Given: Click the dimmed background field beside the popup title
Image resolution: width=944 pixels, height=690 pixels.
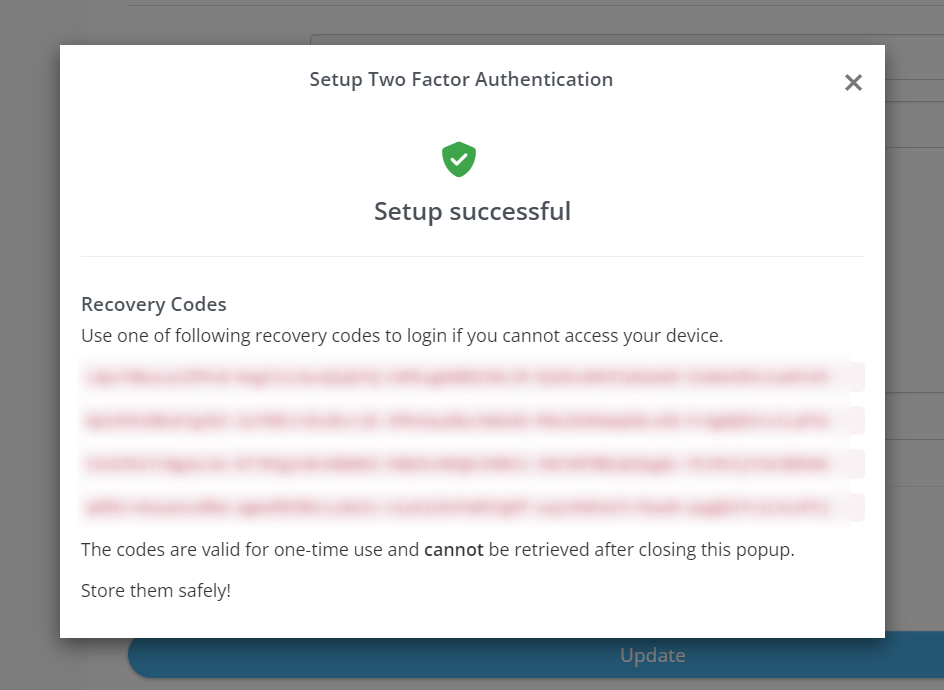Looking at the screenshot, I should [914, 90].
